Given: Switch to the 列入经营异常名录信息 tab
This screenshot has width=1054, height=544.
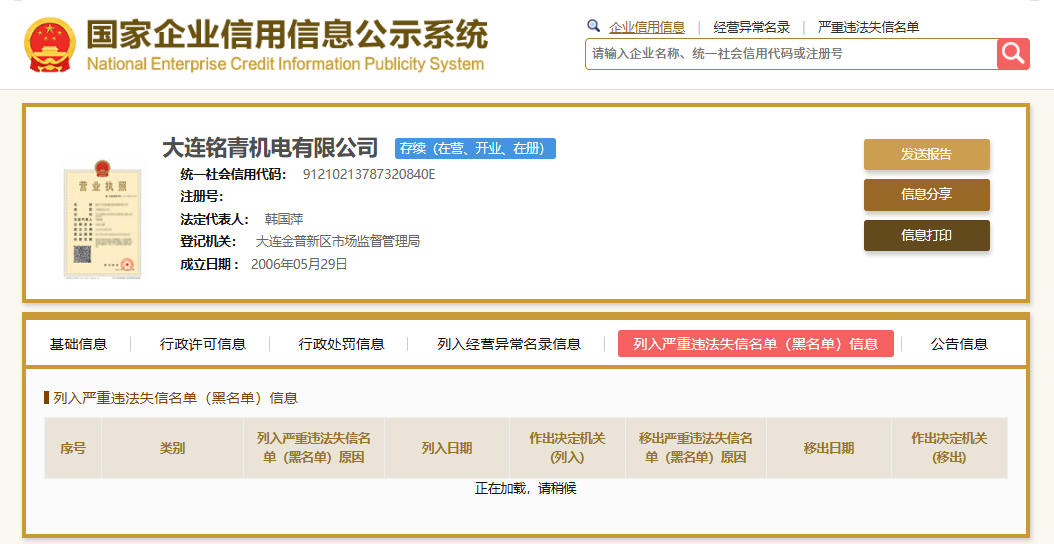Looking at the screenshot, I should pyautogui.click(x=509, y=344).
